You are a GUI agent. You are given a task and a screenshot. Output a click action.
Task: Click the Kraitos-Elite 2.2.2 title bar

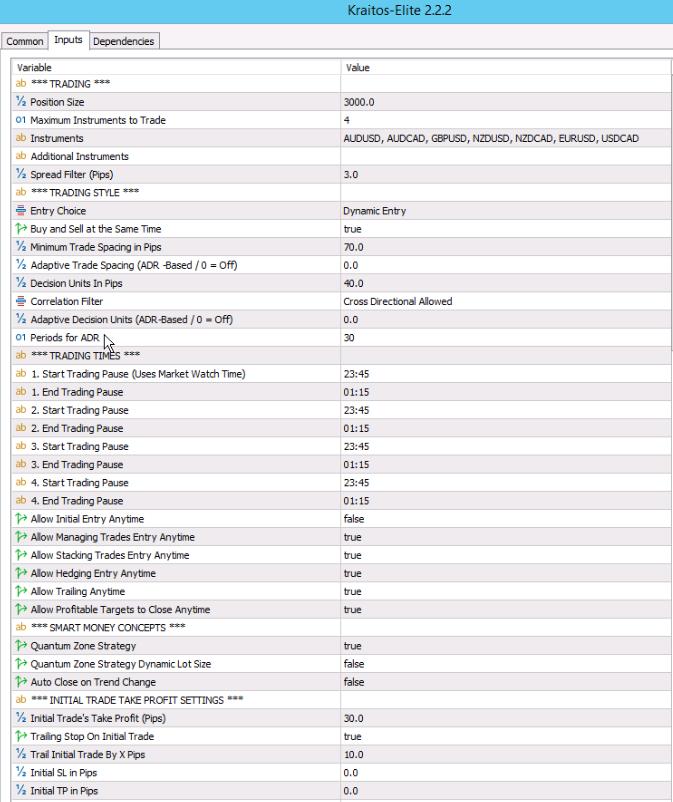pos(336,11)
